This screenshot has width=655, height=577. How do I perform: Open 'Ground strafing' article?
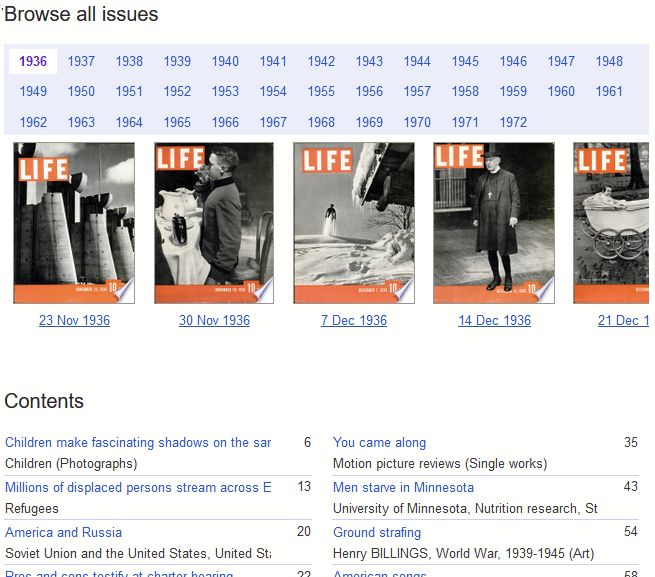(x=377, y=533)
